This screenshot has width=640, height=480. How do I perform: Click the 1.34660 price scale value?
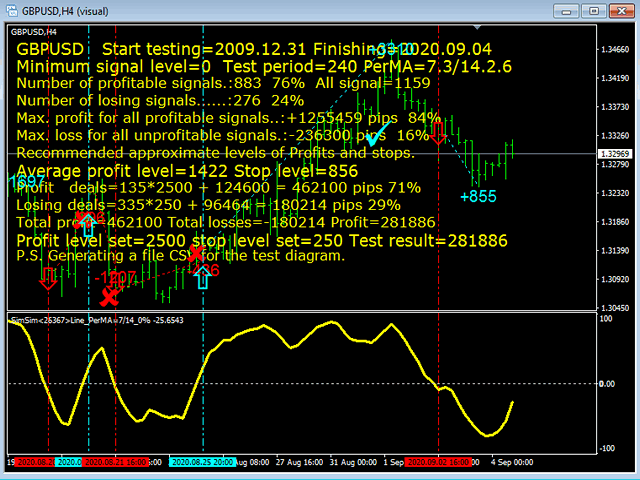615,49
